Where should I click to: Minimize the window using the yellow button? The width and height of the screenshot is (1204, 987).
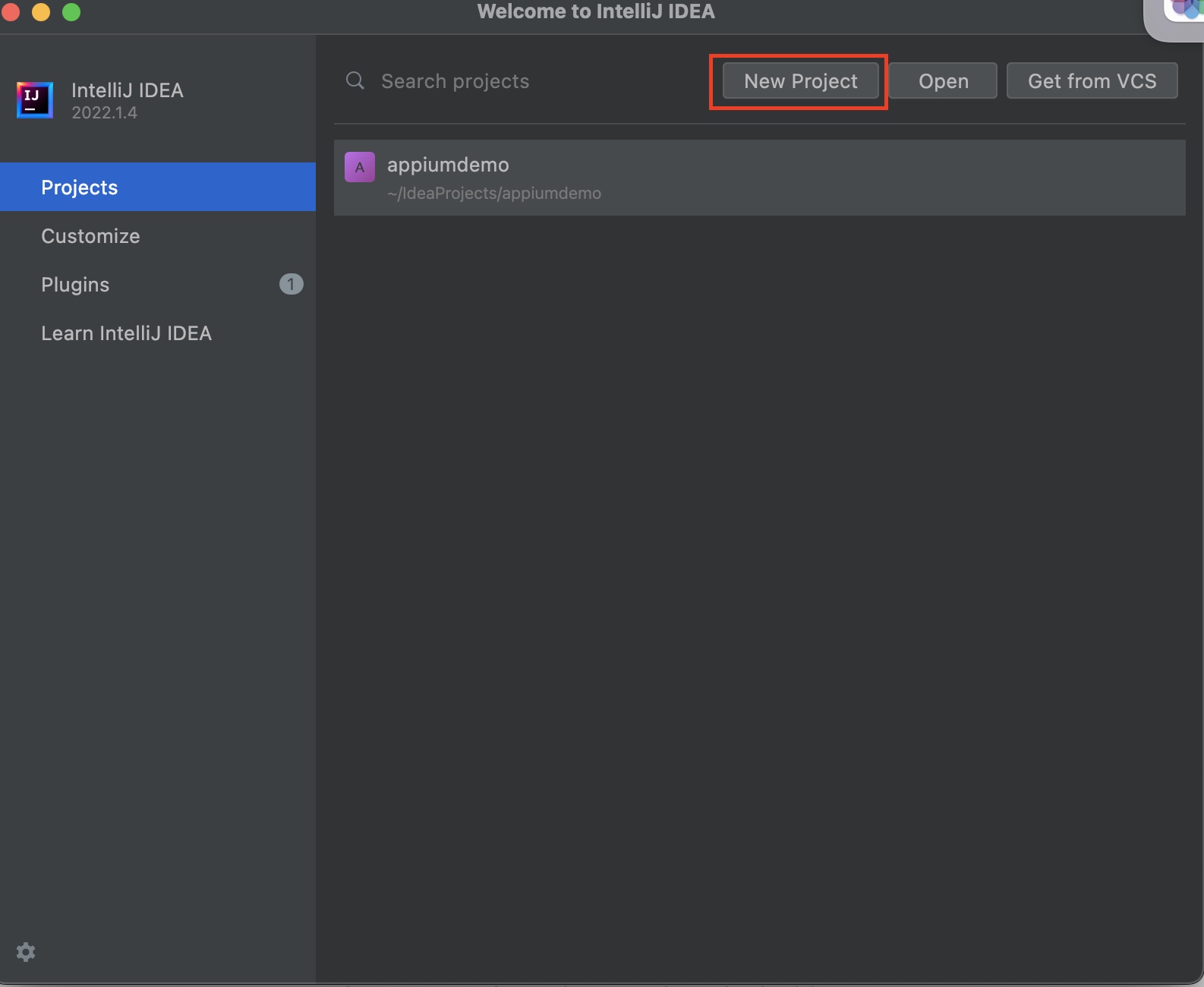click(x=41, y=12)
